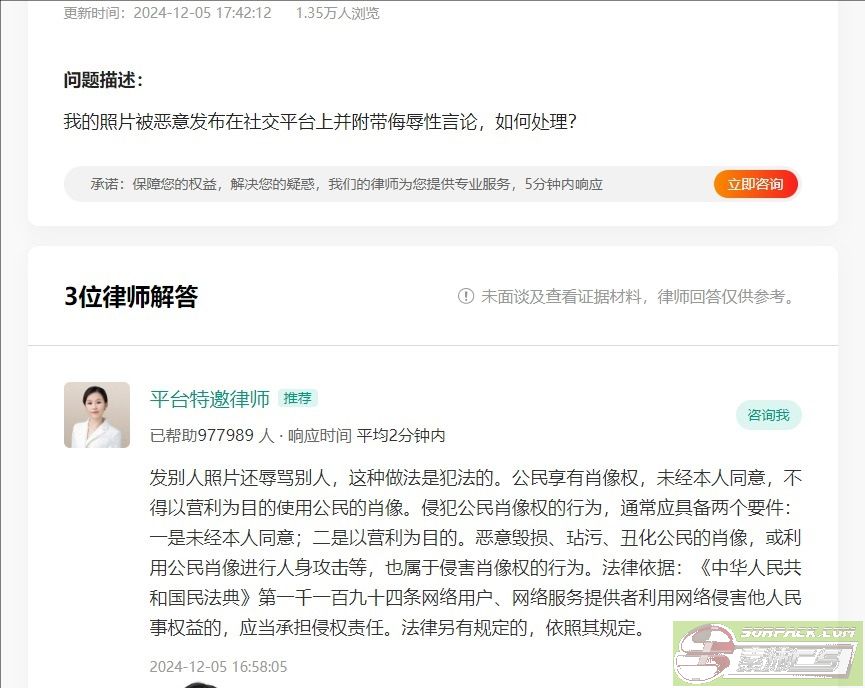
Task: Click the 更新时间 timestamp at top
Action: (x=167, y=13)
